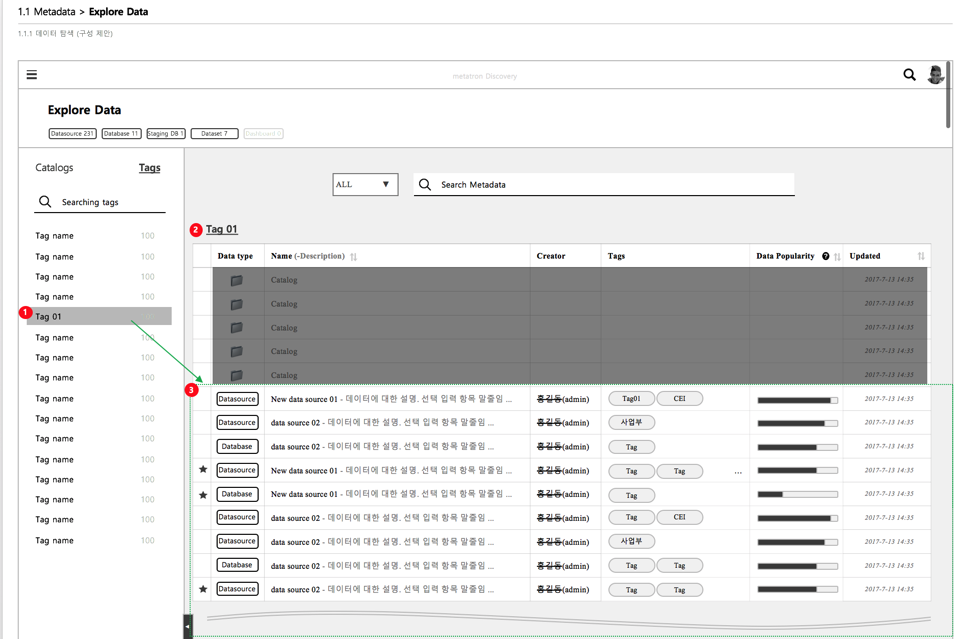Sort by Name column arrows icon
Screen dimensions: 954x639
353,257
